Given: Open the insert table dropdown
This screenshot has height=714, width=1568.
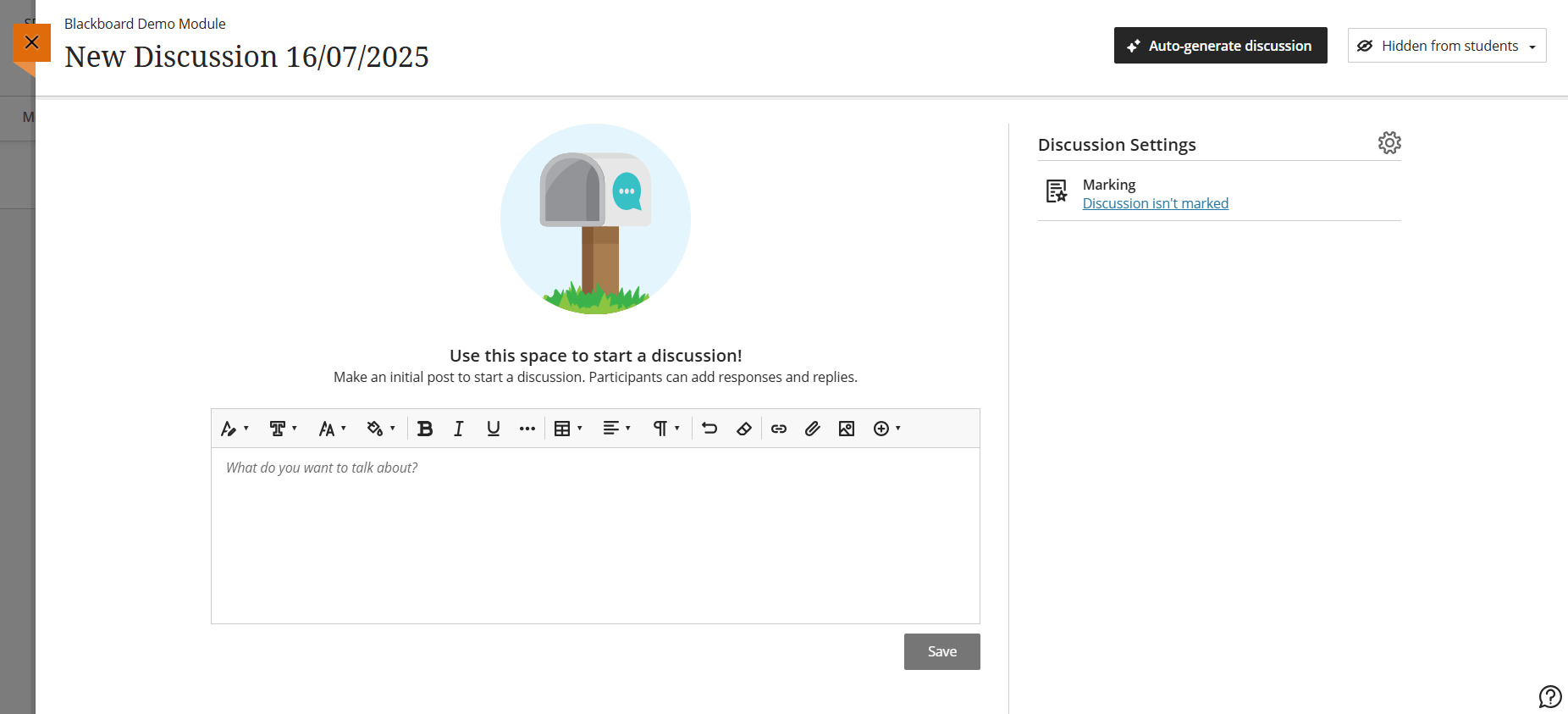Looking at the screenshot, I should [x=568, y=429].
